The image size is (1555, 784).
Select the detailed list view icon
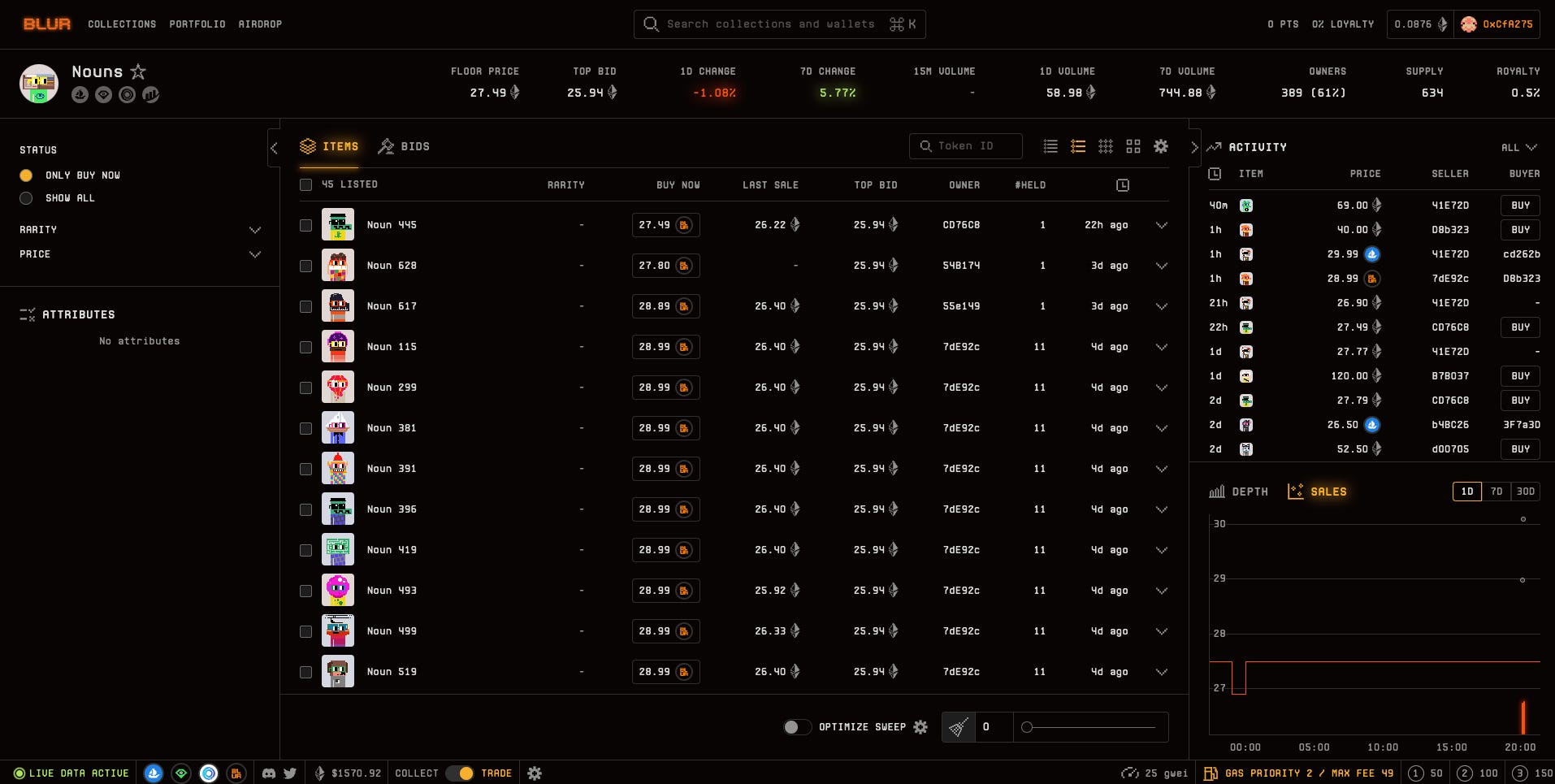point(1078,146)
